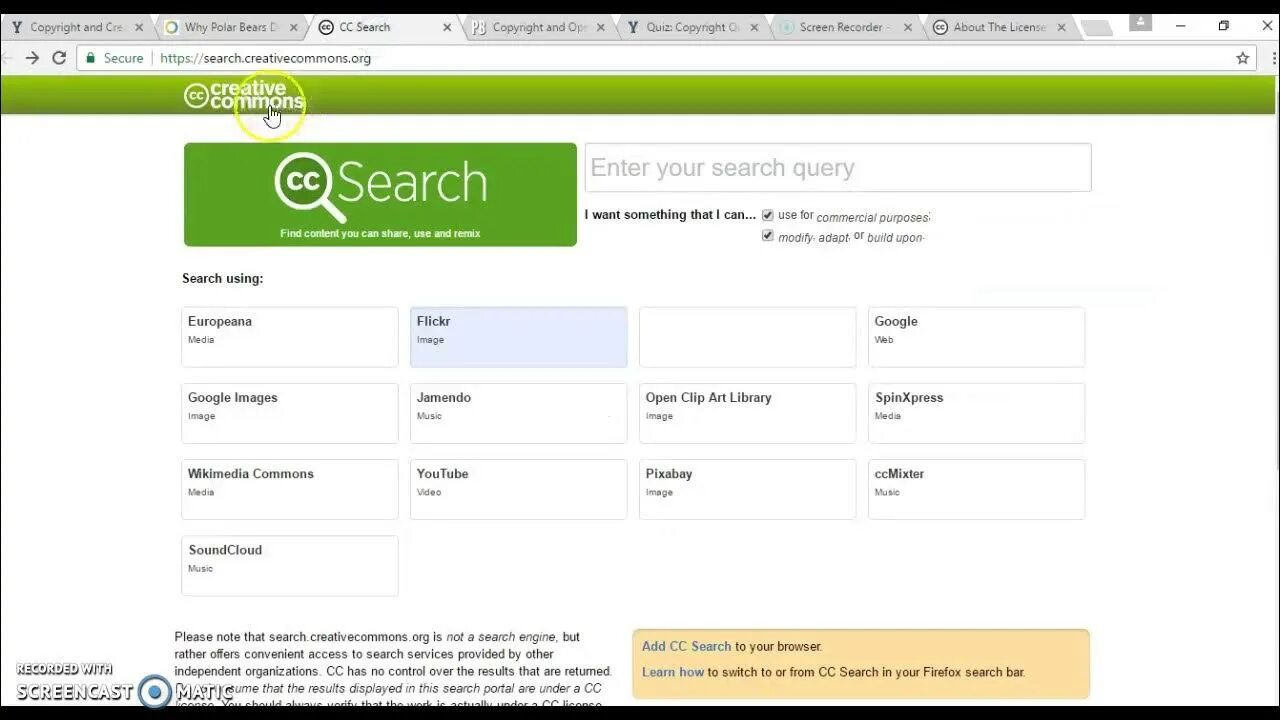This screenshot has width=1280, height=720.
Task: Click the CC Search magnifier banner
Action: 380,194
